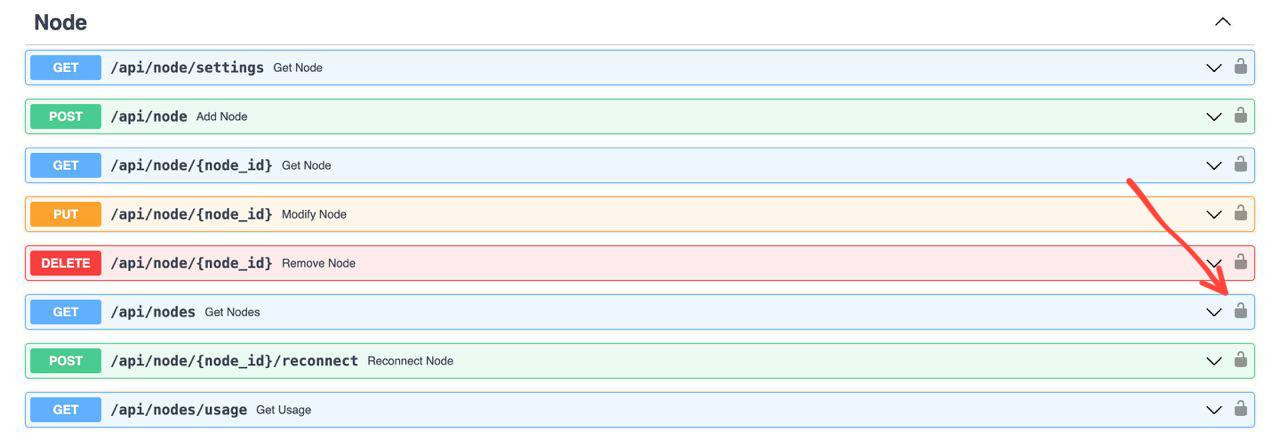Viewport: 1280px width, 440px height.
Task: Click the red DELETE method badge
Action: click(66, 263)
